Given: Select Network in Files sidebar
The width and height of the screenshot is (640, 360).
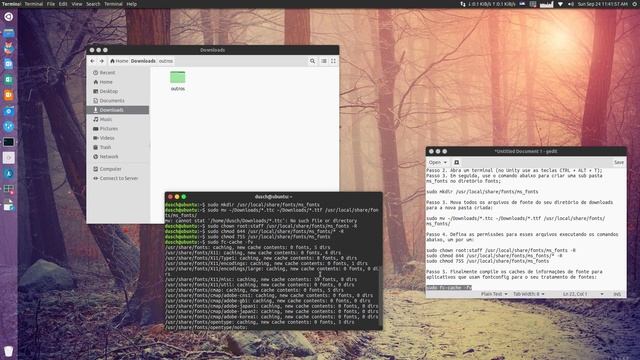Looking at the screenshot, I should click(118, 157).
